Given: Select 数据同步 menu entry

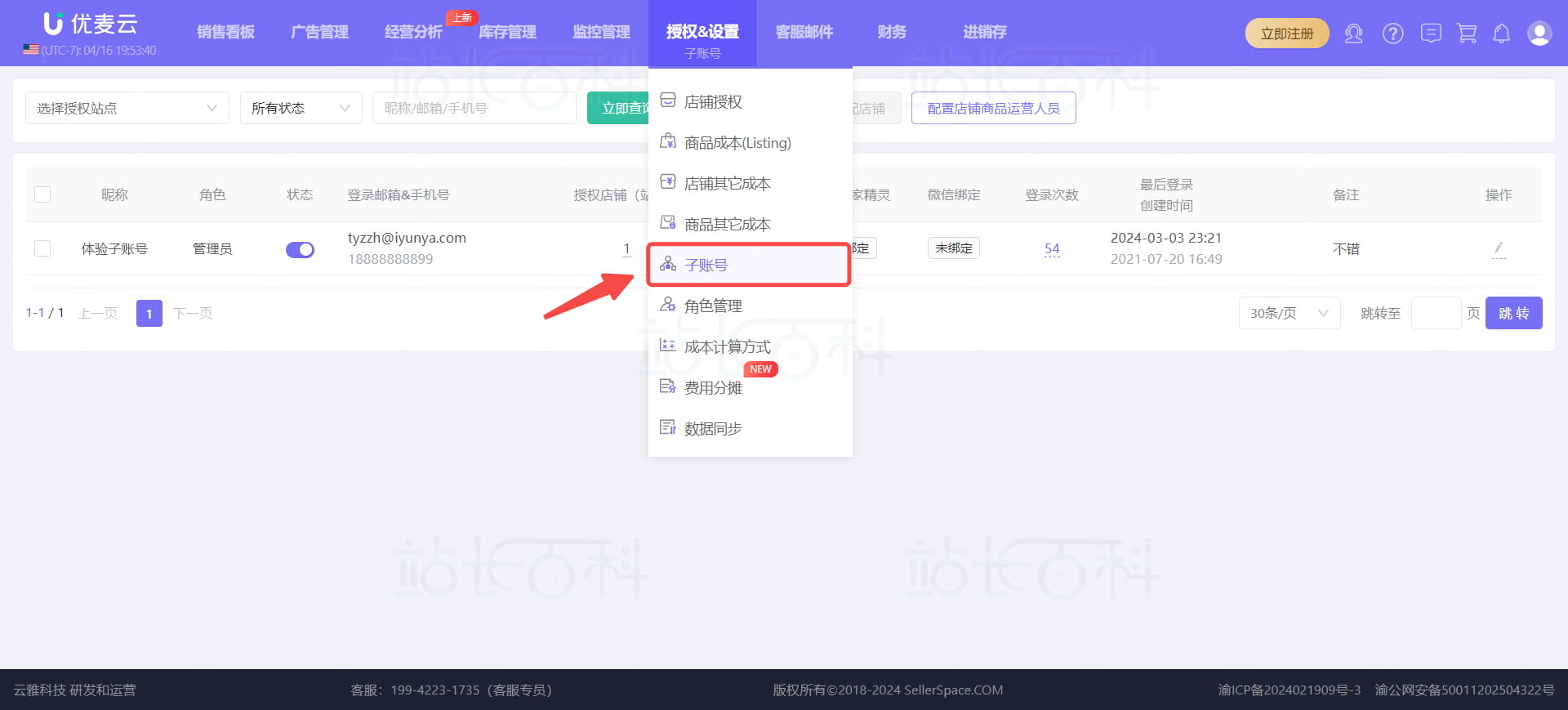Looking at the screenshot, I should 751,428.
